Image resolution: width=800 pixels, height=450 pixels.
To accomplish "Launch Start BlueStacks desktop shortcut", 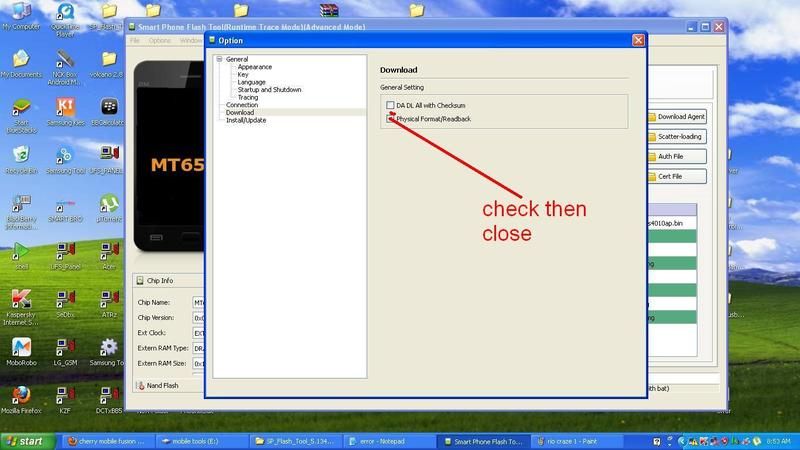I will point(21,116).
